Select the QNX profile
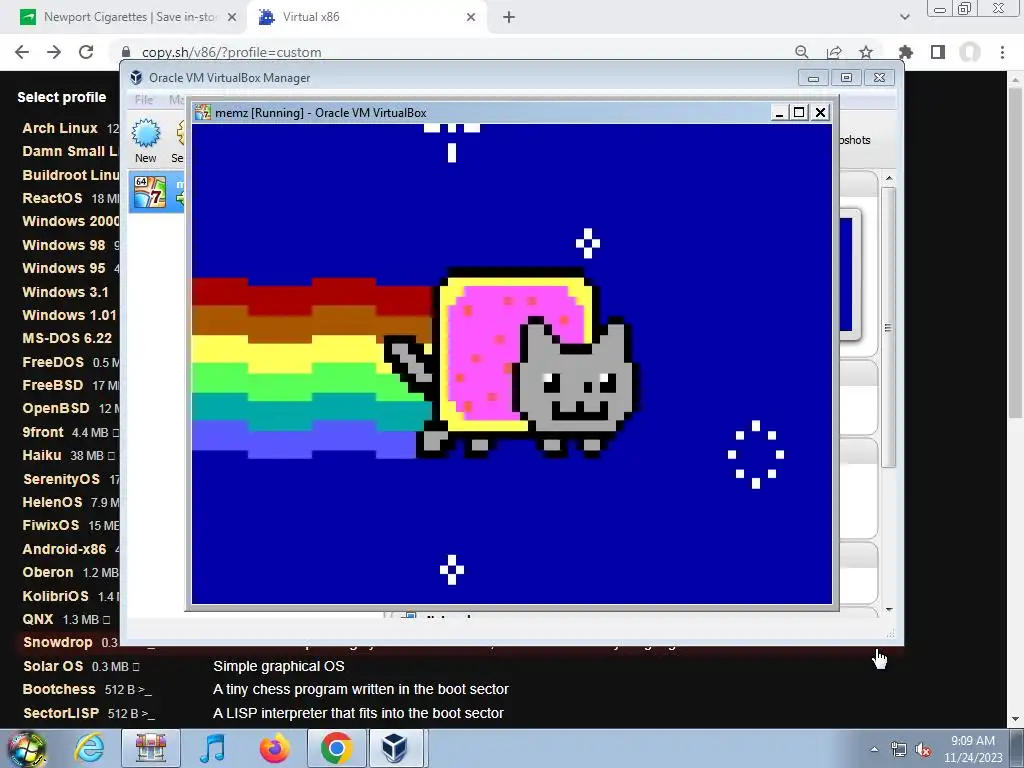Viewport: 1024px width, 768px height. (x=38, y=619)
